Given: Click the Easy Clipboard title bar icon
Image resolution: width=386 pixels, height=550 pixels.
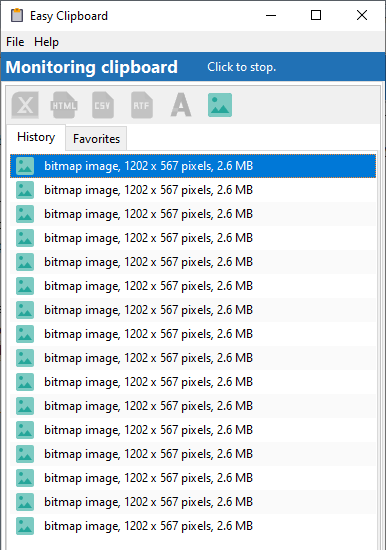Looking at the screenshot, I should 16,15.
